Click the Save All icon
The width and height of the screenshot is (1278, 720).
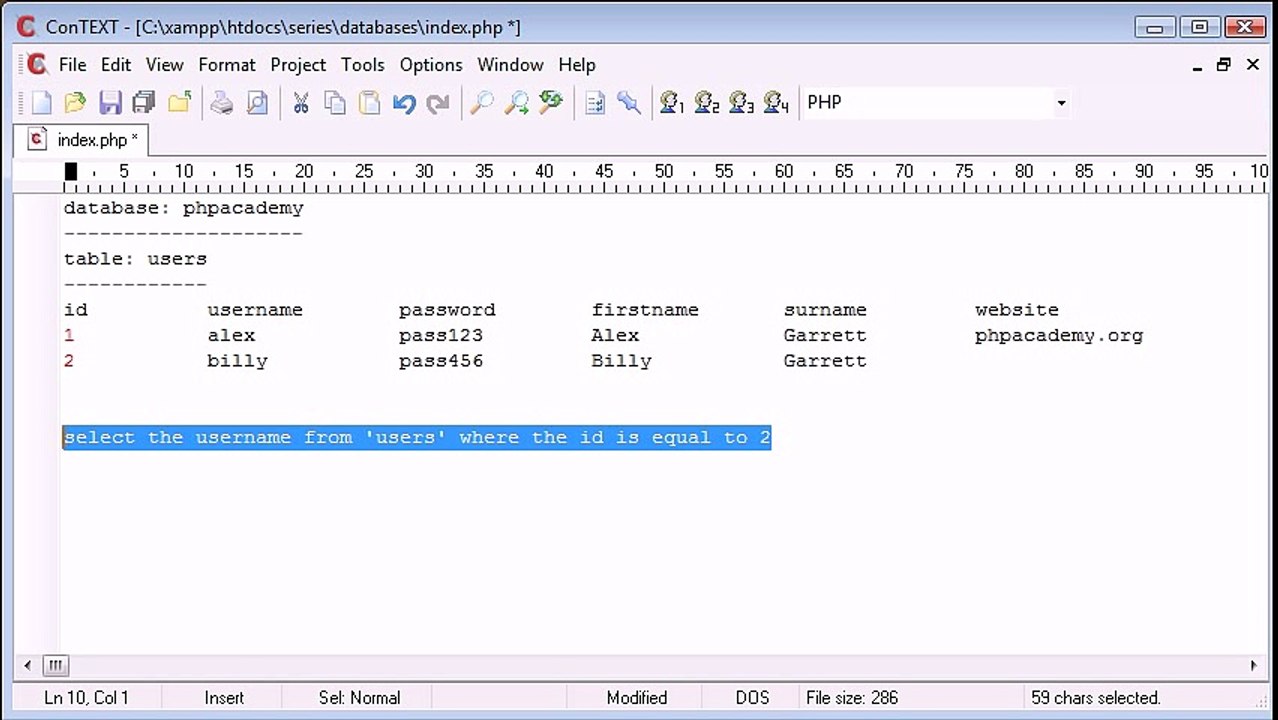pos(144,102)
